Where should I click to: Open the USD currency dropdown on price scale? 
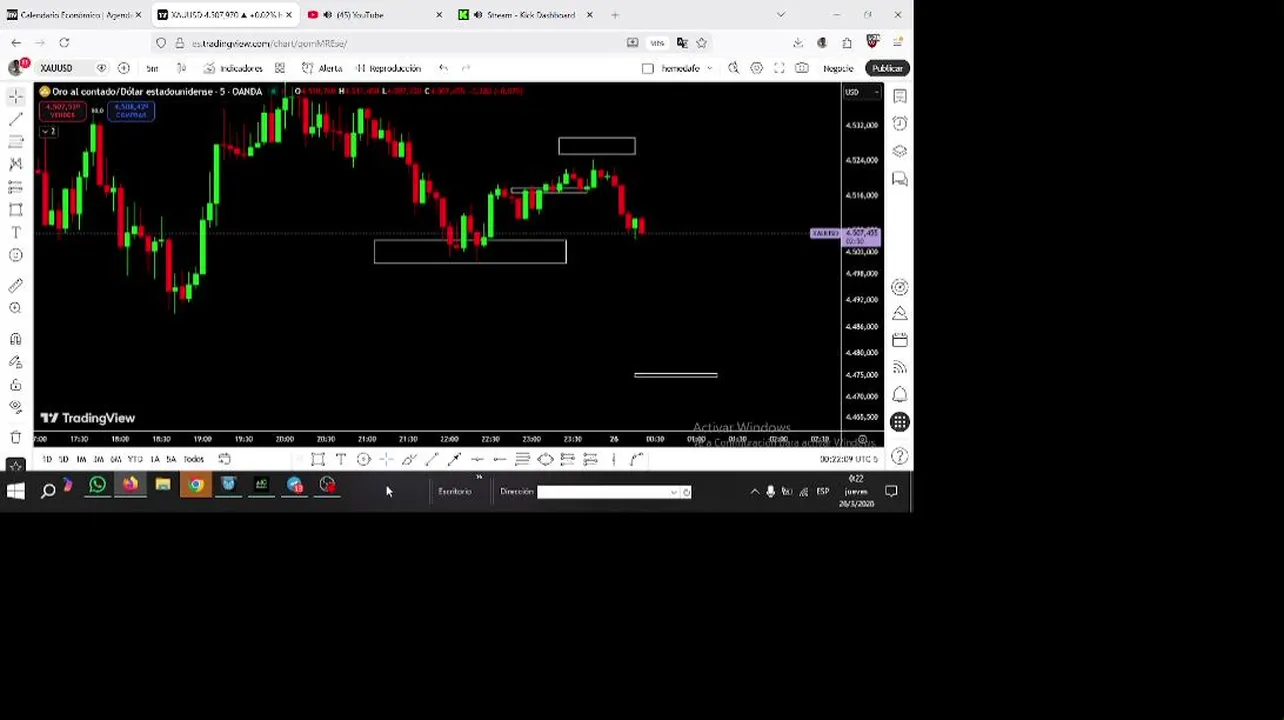[x=862, y=92]
